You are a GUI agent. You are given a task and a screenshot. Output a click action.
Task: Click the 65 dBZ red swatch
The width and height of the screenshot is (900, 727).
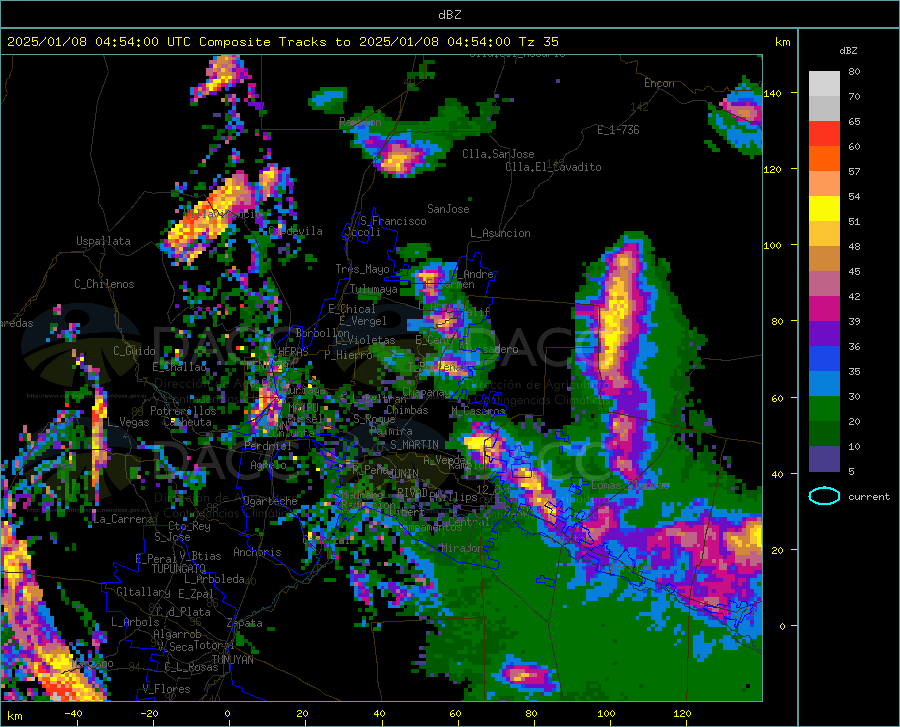[x=824, y=134]
